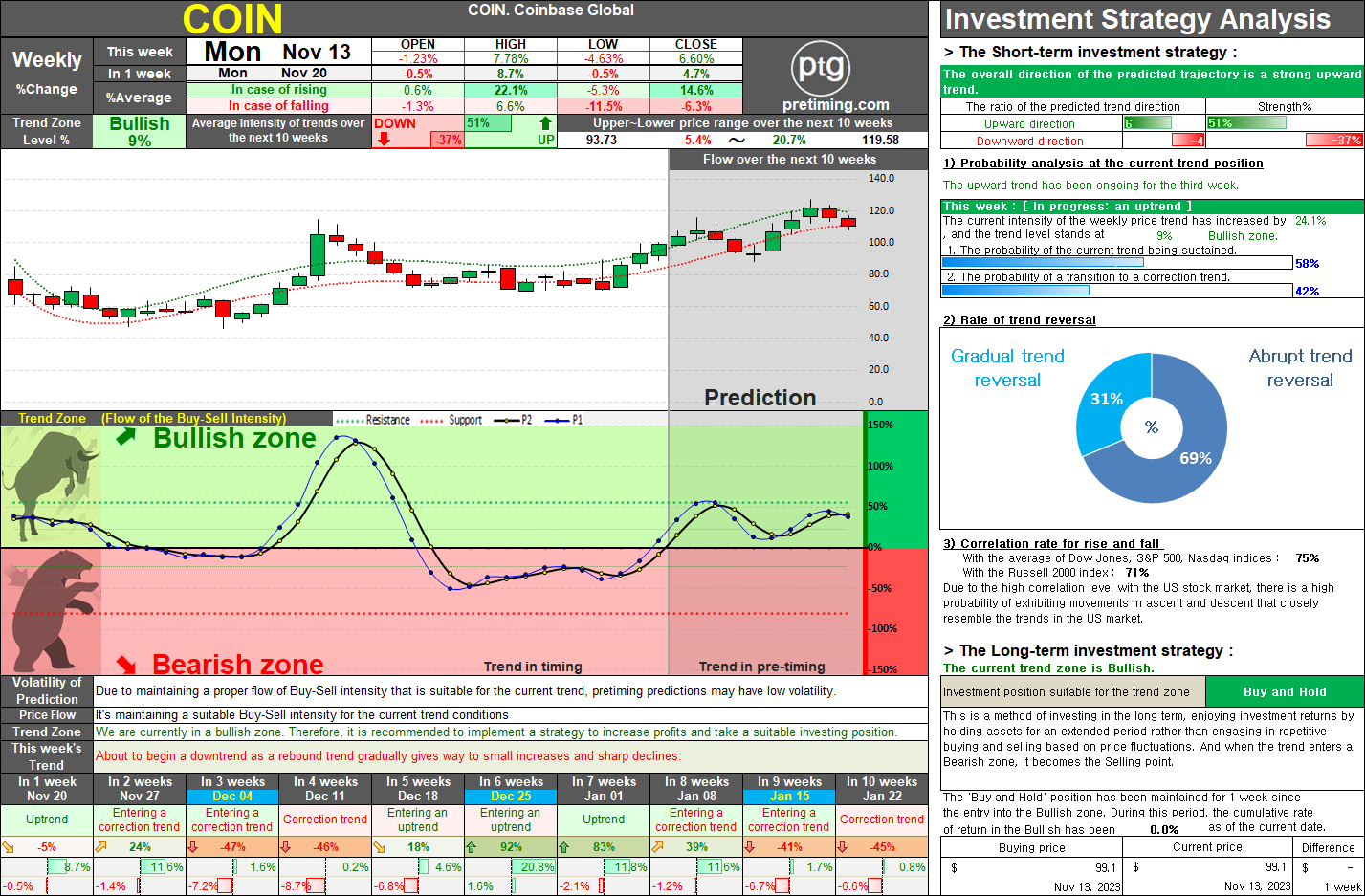Screen dimensions: 1365x896
Task: Open the pretiming.com link
Action: point(835,105)
